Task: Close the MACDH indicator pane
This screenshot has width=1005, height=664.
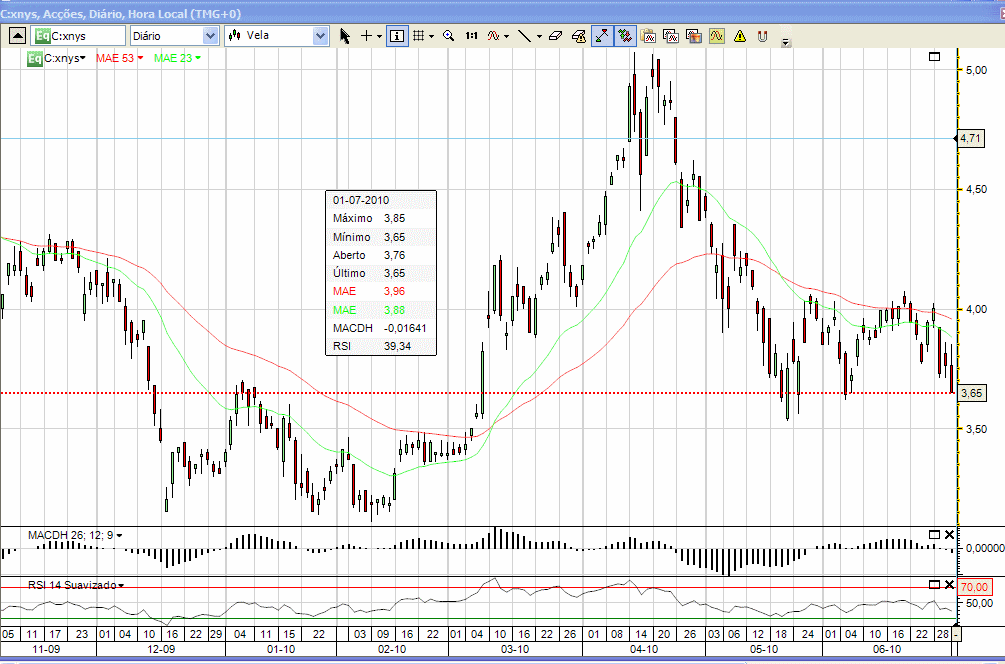Action: tap(949, 534)
